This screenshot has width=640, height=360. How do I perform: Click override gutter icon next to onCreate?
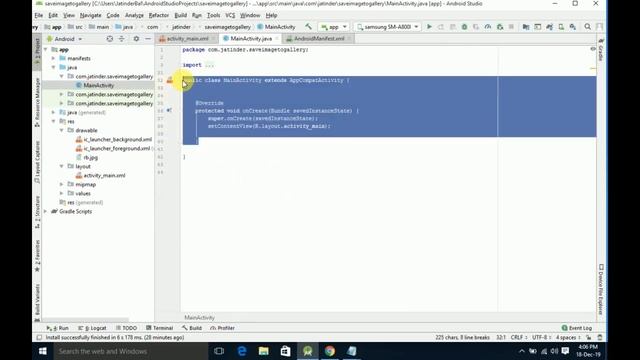169,111
